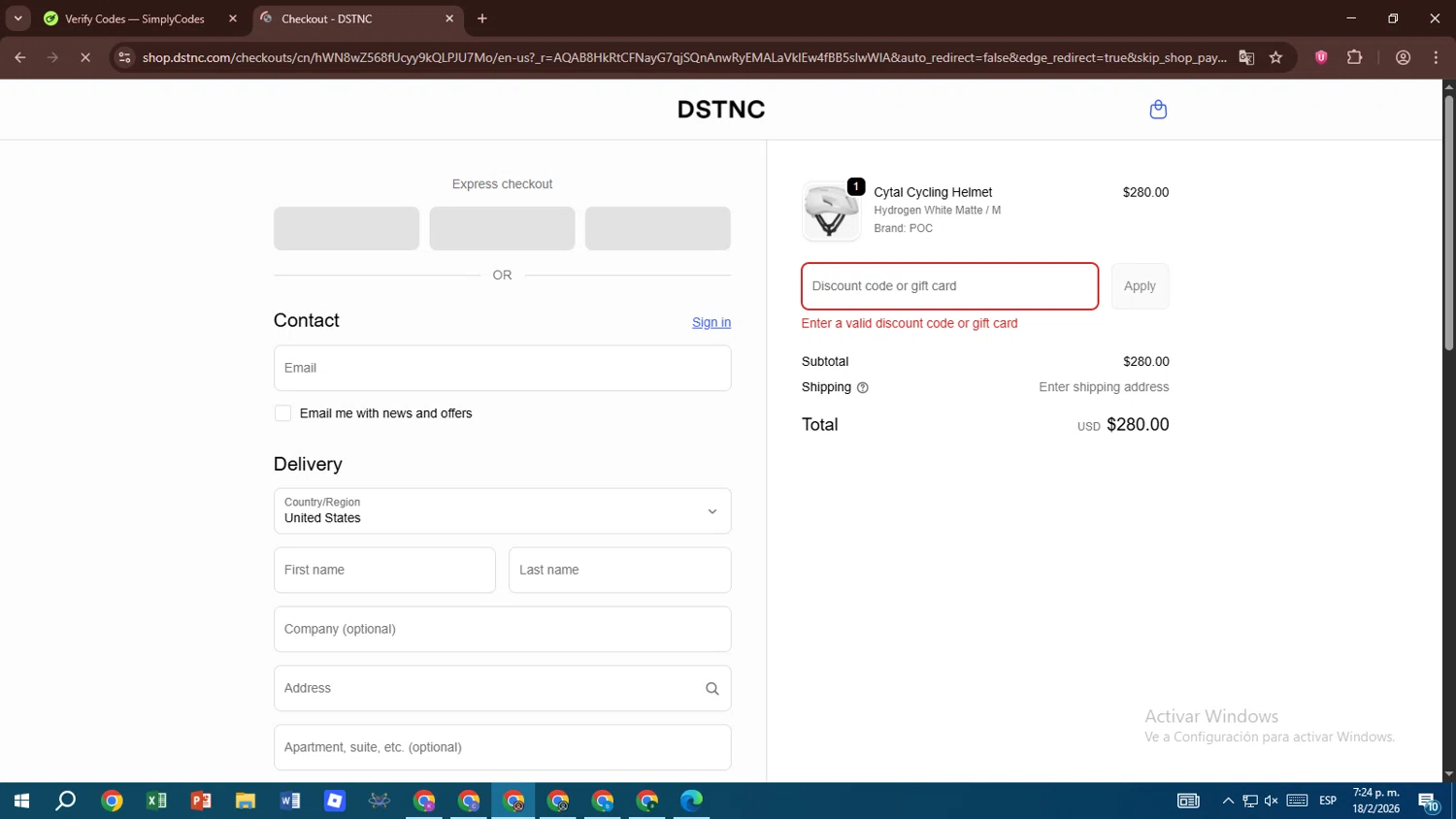
Task: Close the Checkout DSTNC tab
Action: (449, 18)
